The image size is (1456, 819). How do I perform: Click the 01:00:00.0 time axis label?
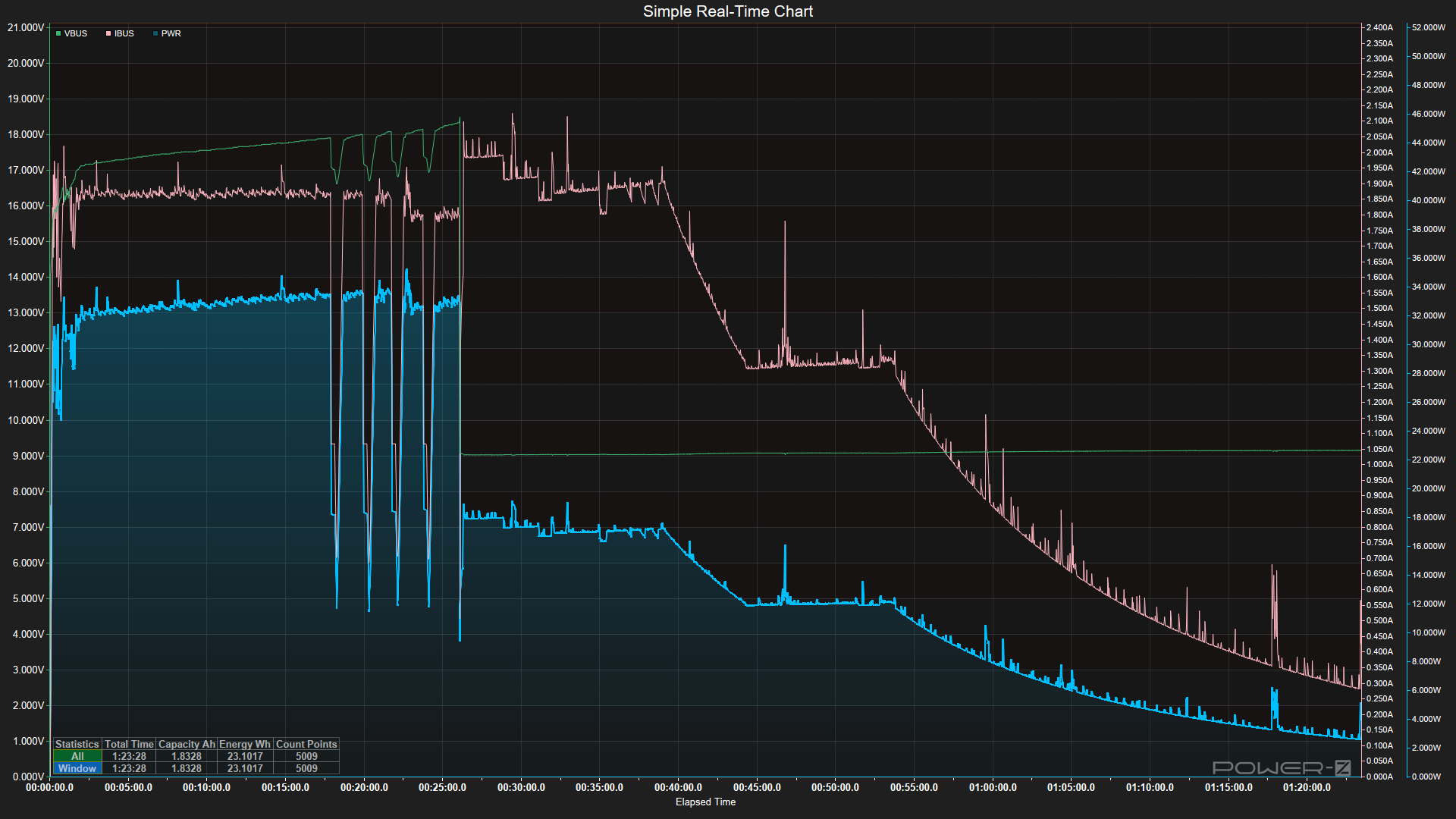point(993,787)
